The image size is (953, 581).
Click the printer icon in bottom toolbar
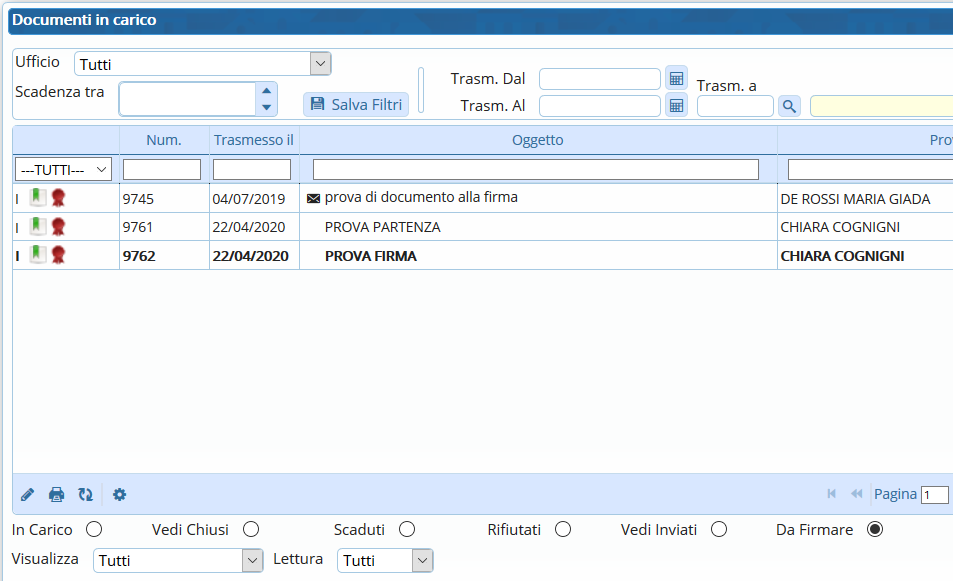(x=57, y=494)
